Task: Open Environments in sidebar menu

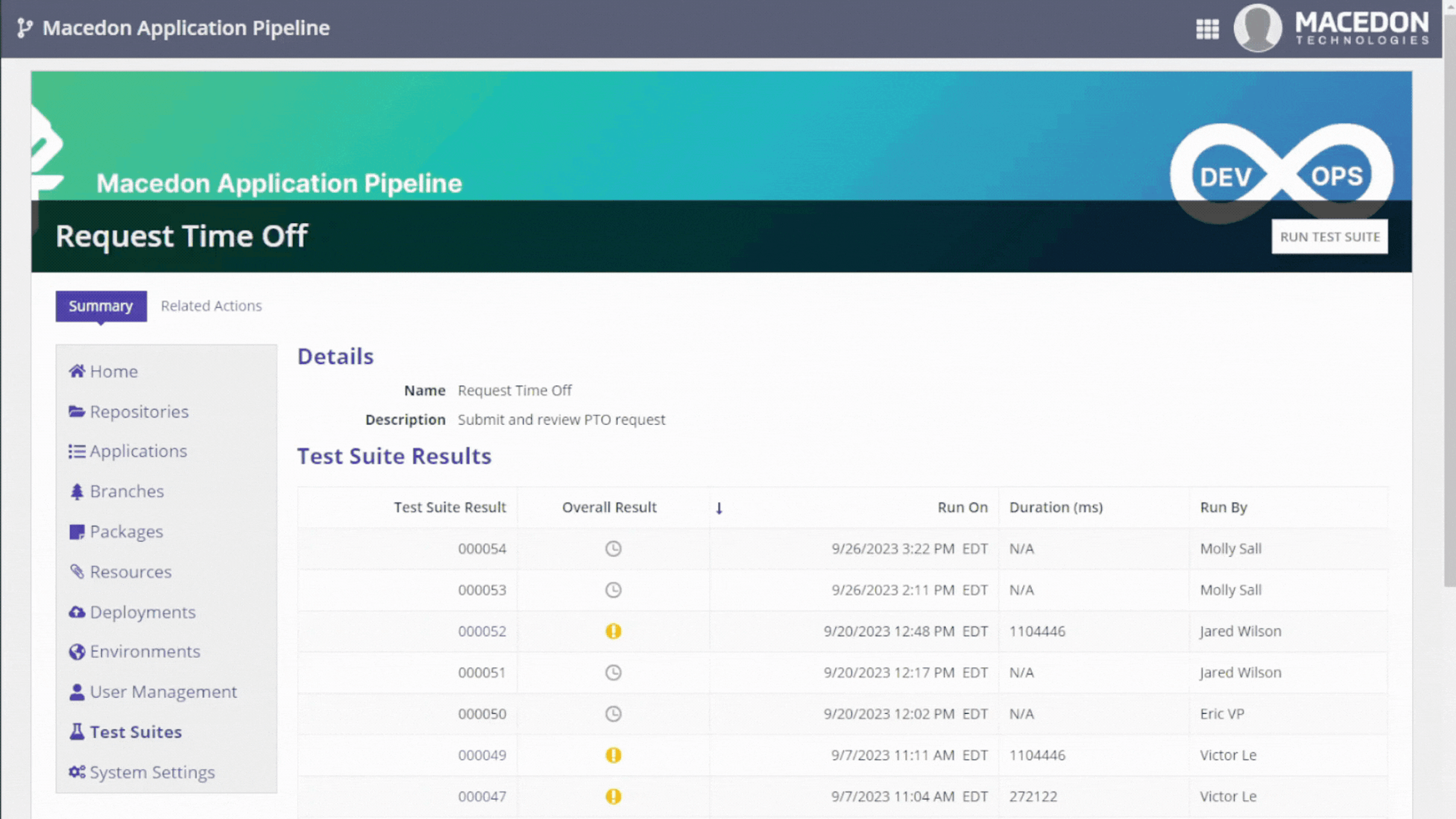Action: [x=145, y=652]
